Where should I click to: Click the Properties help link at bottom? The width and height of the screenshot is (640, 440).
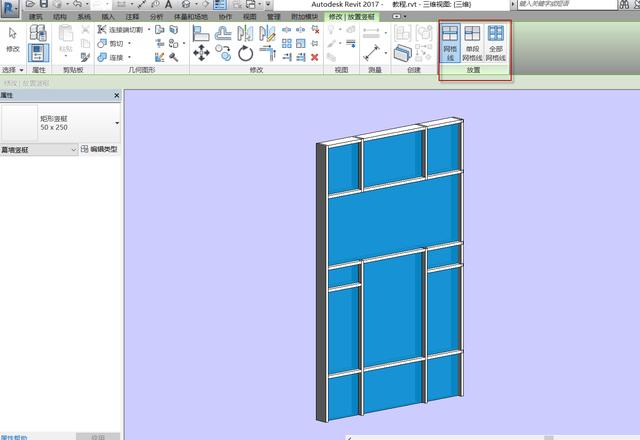[x=14, y=437]
